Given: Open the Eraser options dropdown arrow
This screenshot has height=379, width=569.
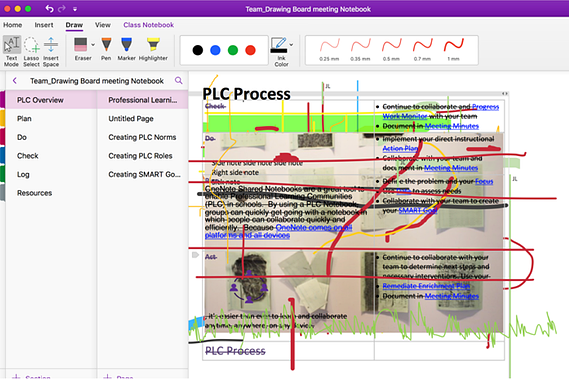Looking at the screenshot, I should [x=93, y=45].
